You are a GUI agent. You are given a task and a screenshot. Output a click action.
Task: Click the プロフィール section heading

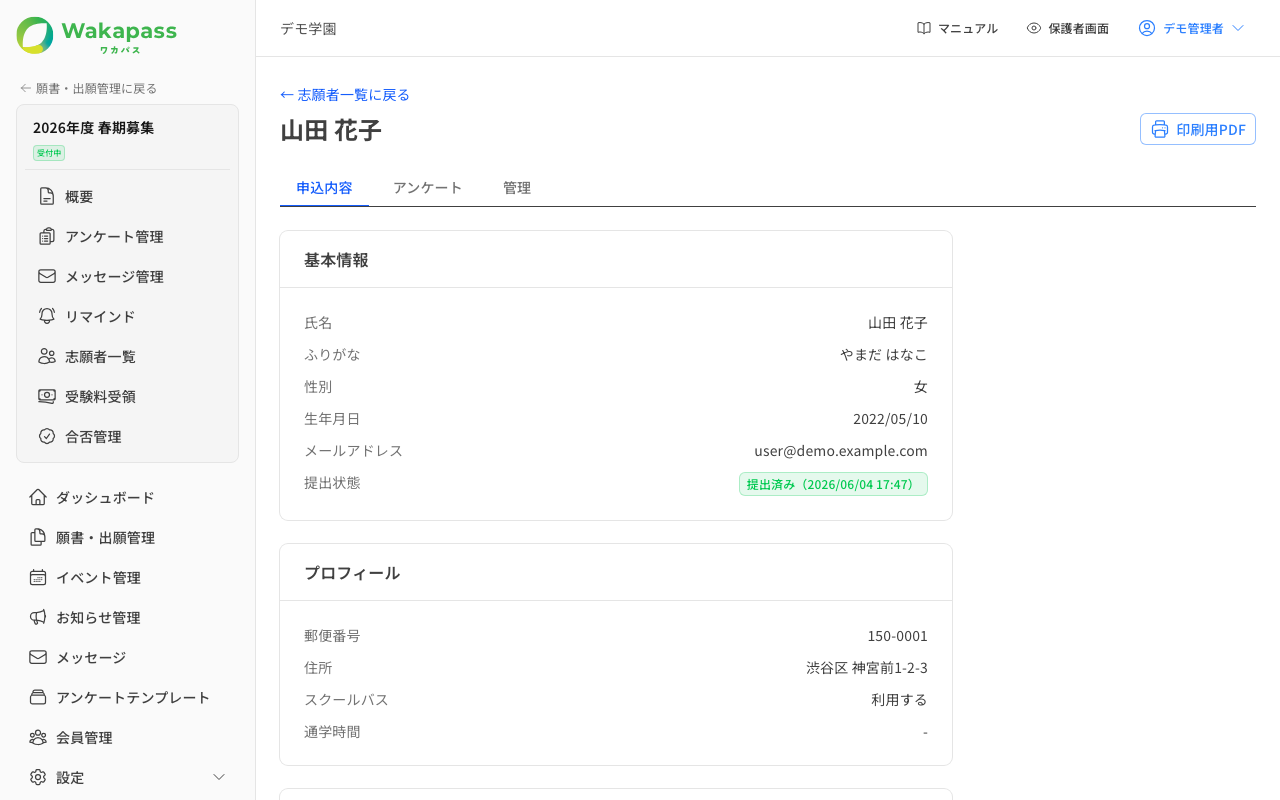pos(352,573)
